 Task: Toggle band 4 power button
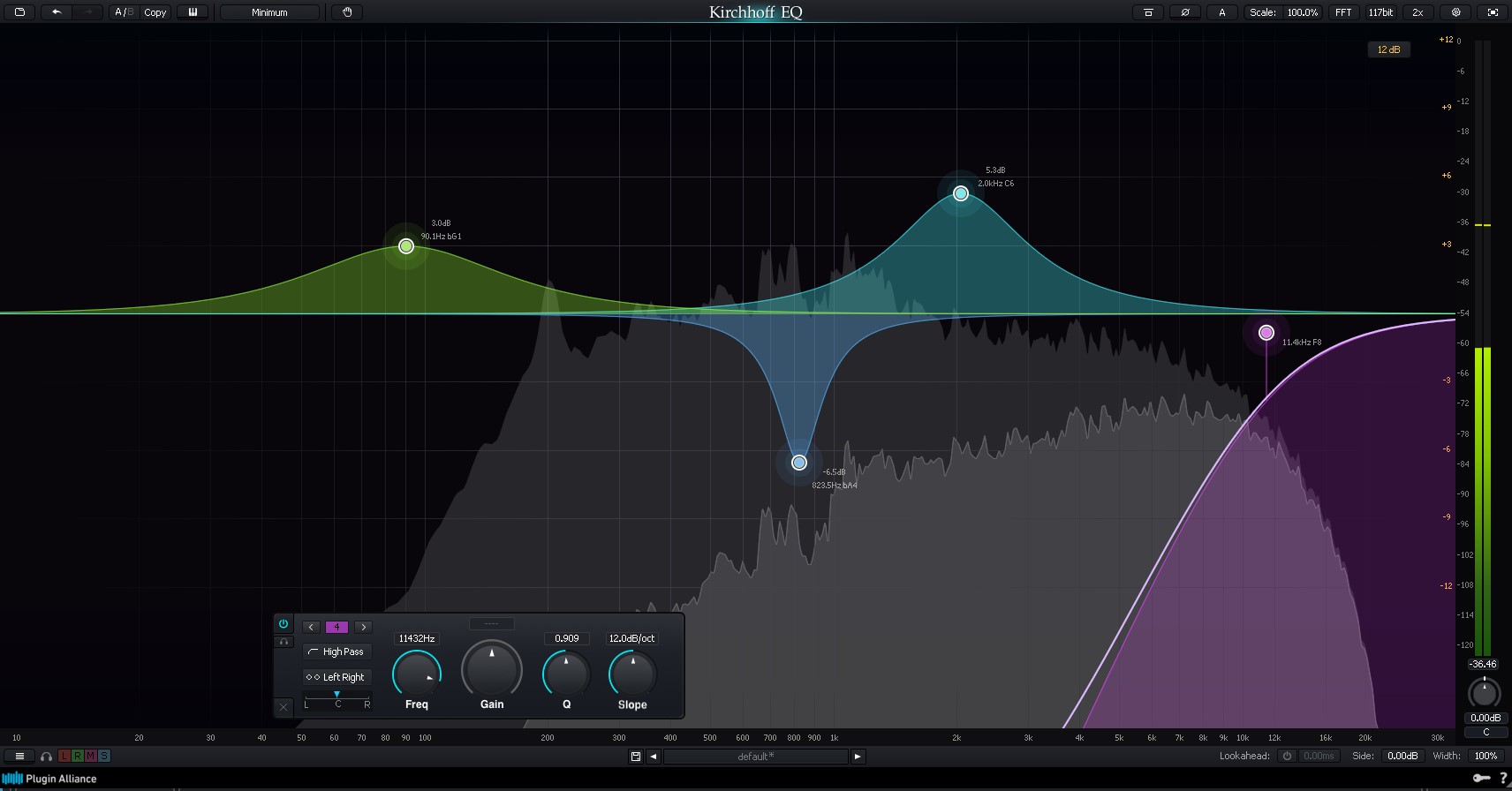pyautogui.click(x=283, y=623)
